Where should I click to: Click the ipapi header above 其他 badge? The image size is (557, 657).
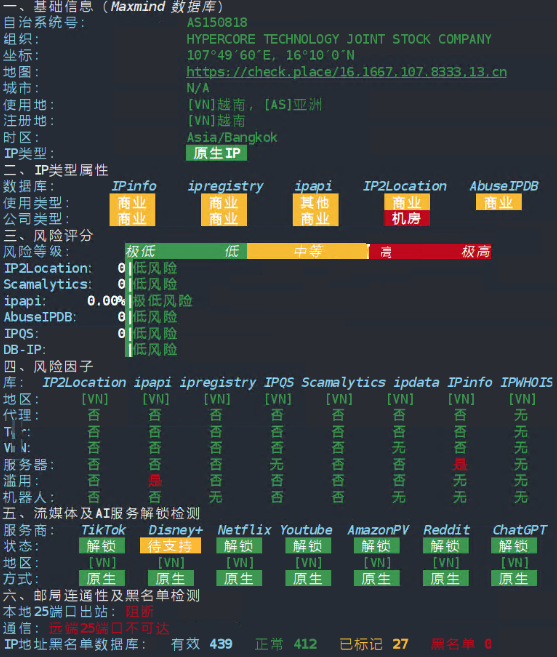click(313, 186)
